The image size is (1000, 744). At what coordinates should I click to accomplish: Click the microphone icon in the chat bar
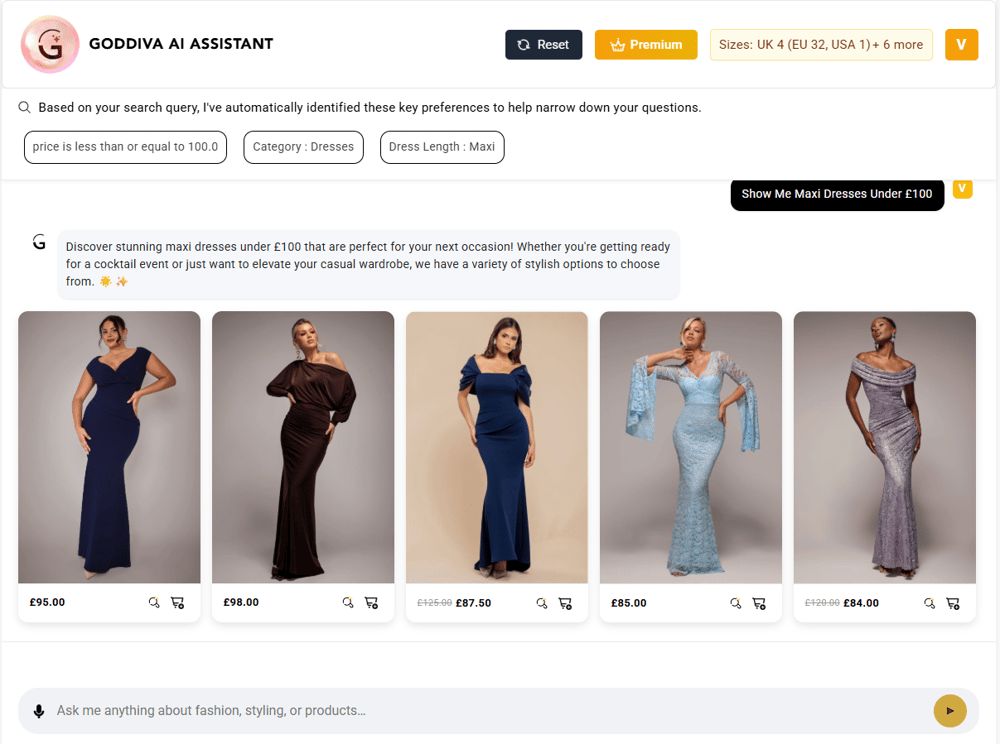coord(39,710)
